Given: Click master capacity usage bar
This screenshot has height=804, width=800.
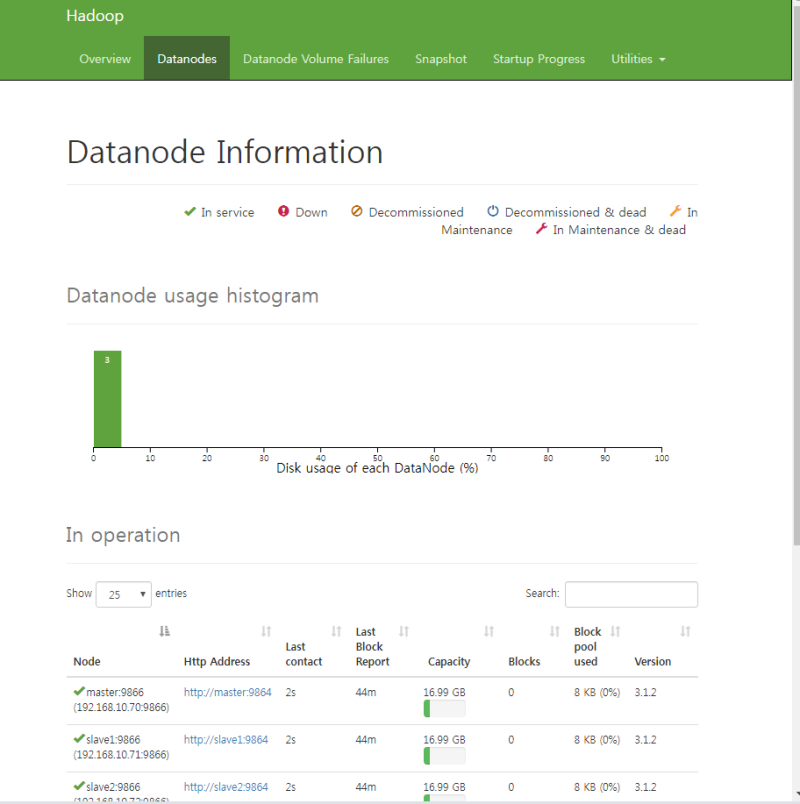Looking at the screenshot, I should tap(445, 709).
